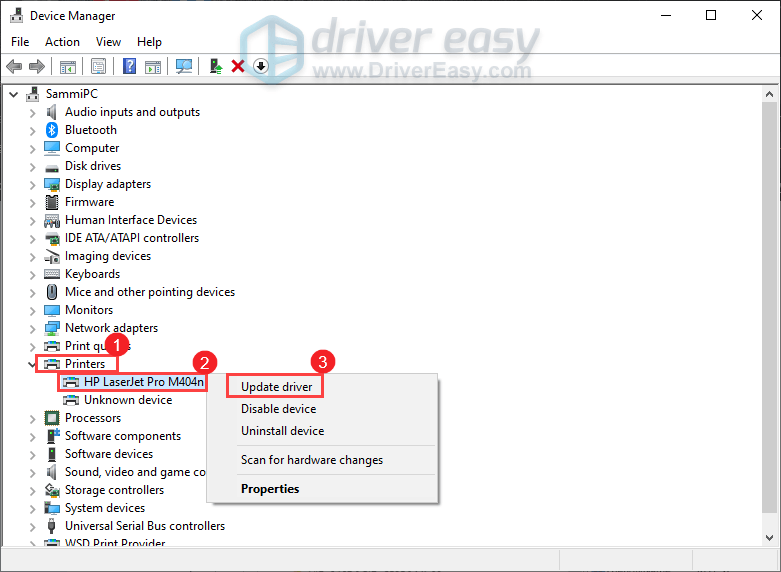
Task: Expand the Computer category
Action: point(33,148)
